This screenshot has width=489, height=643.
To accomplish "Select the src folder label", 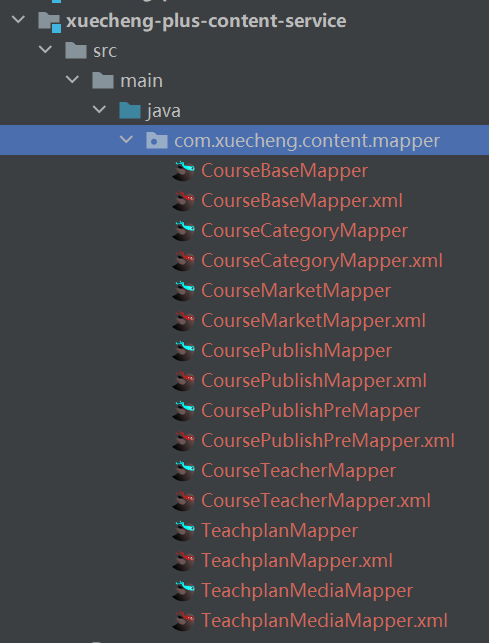I will point(105,51).
